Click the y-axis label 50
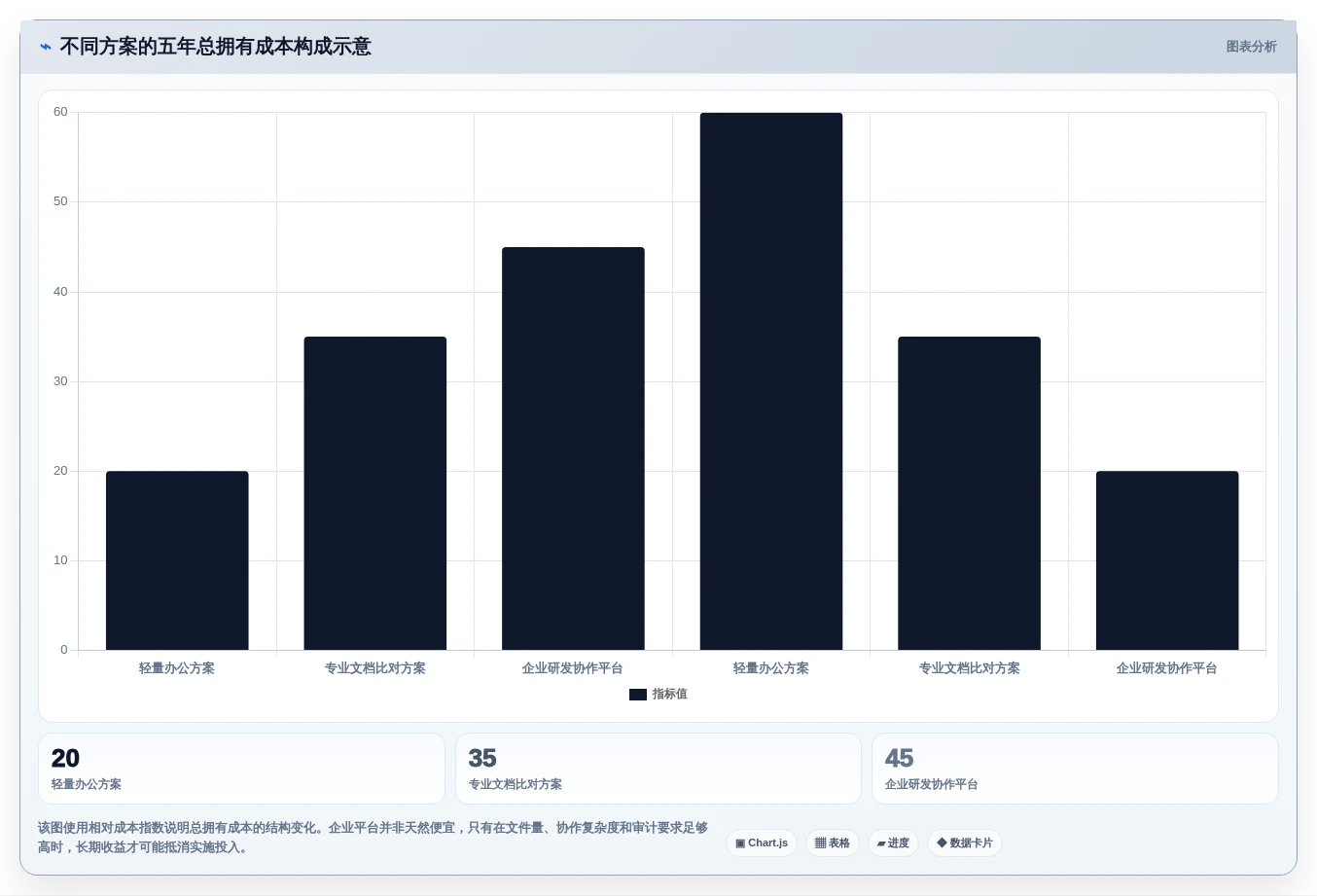The width and height of the screenshot is (1317, 896). [x=60, y=201]
